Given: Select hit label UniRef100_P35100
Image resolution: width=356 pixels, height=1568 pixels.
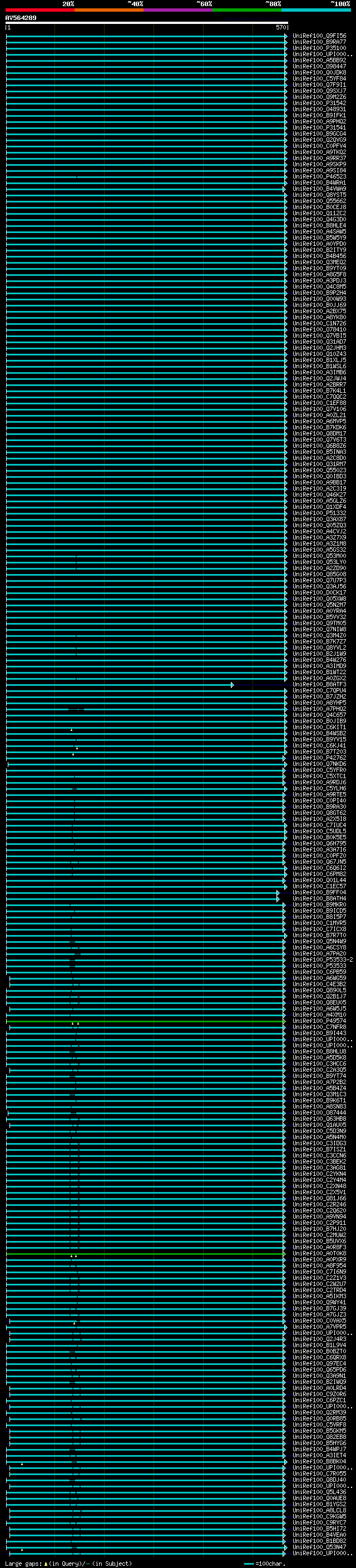Looking at the screenshot, I should [x=319, y=48].
